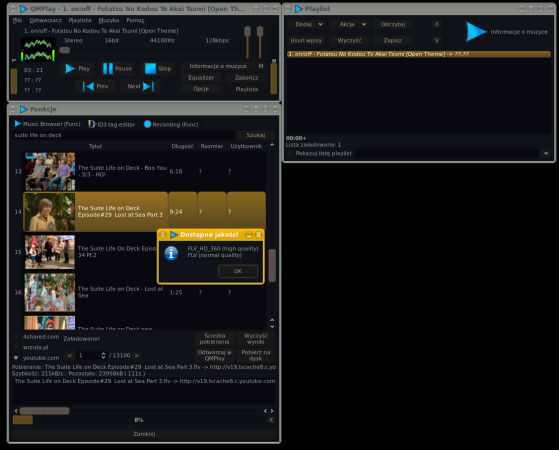Screen dimensions: 559x450
Task: Click the 8% download progress bar
Action: [x=139, y=420]
